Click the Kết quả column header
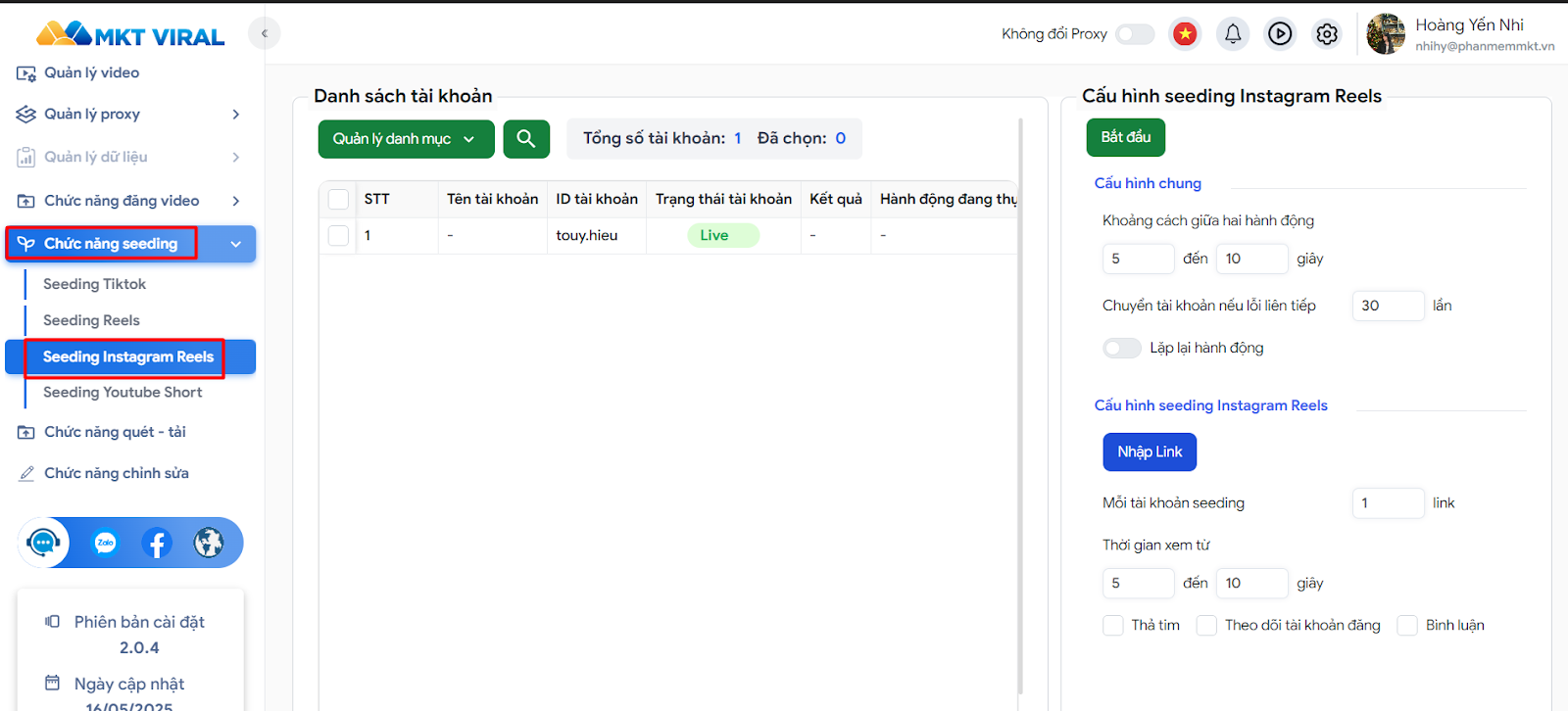The height and width of the screenshot is (711, 1568). coord(836,200)
